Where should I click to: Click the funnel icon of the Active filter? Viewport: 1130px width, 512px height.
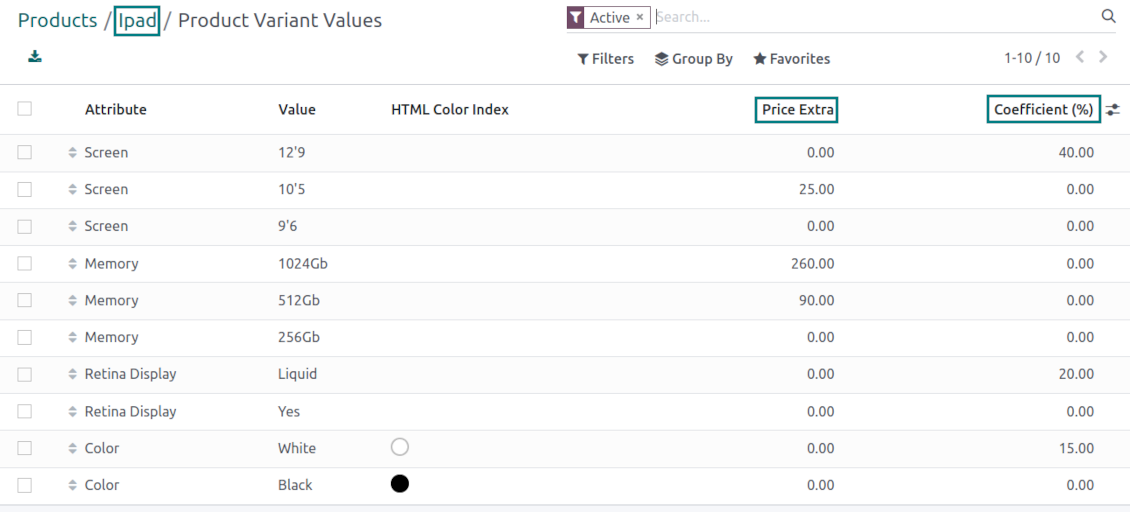pos(575,17)
